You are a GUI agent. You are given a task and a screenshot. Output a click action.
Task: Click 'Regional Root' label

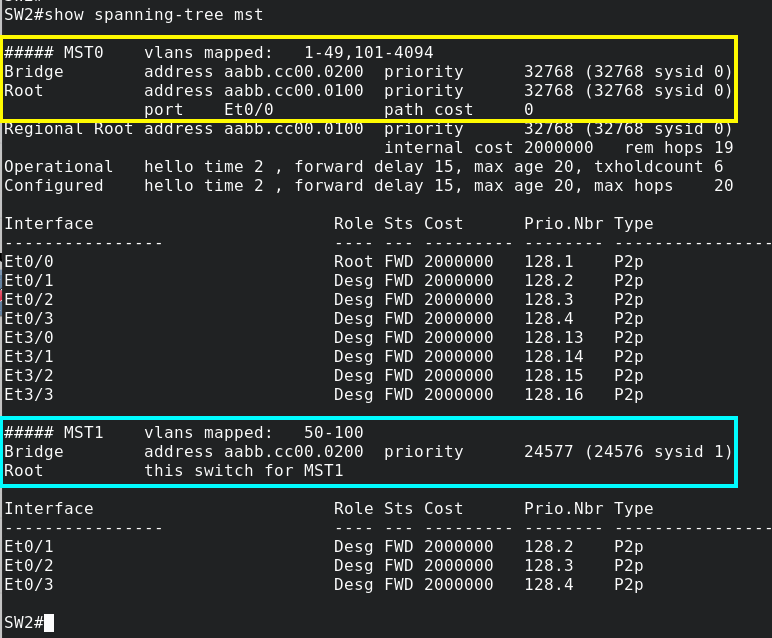68,128
